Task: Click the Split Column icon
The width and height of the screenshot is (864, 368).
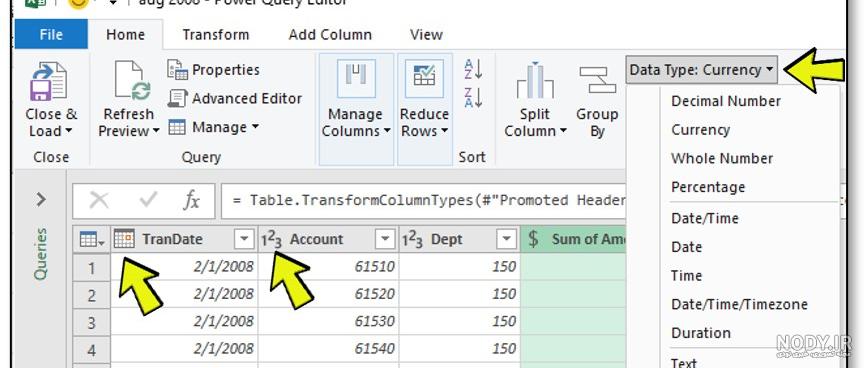Action: tap(535, 81)
